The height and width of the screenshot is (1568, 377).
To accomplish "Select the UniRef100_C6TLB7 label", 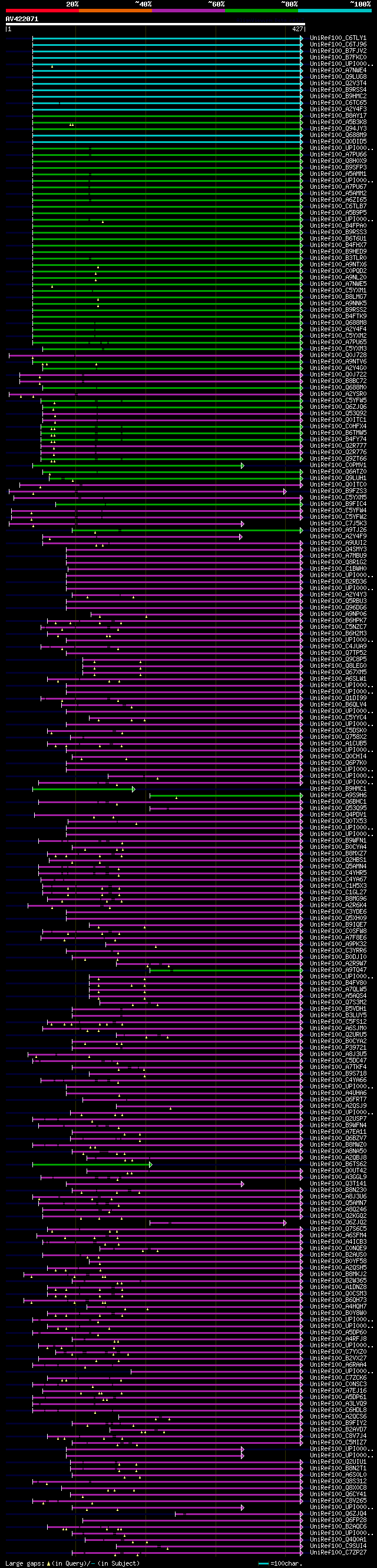I will (x=338, y=207).
